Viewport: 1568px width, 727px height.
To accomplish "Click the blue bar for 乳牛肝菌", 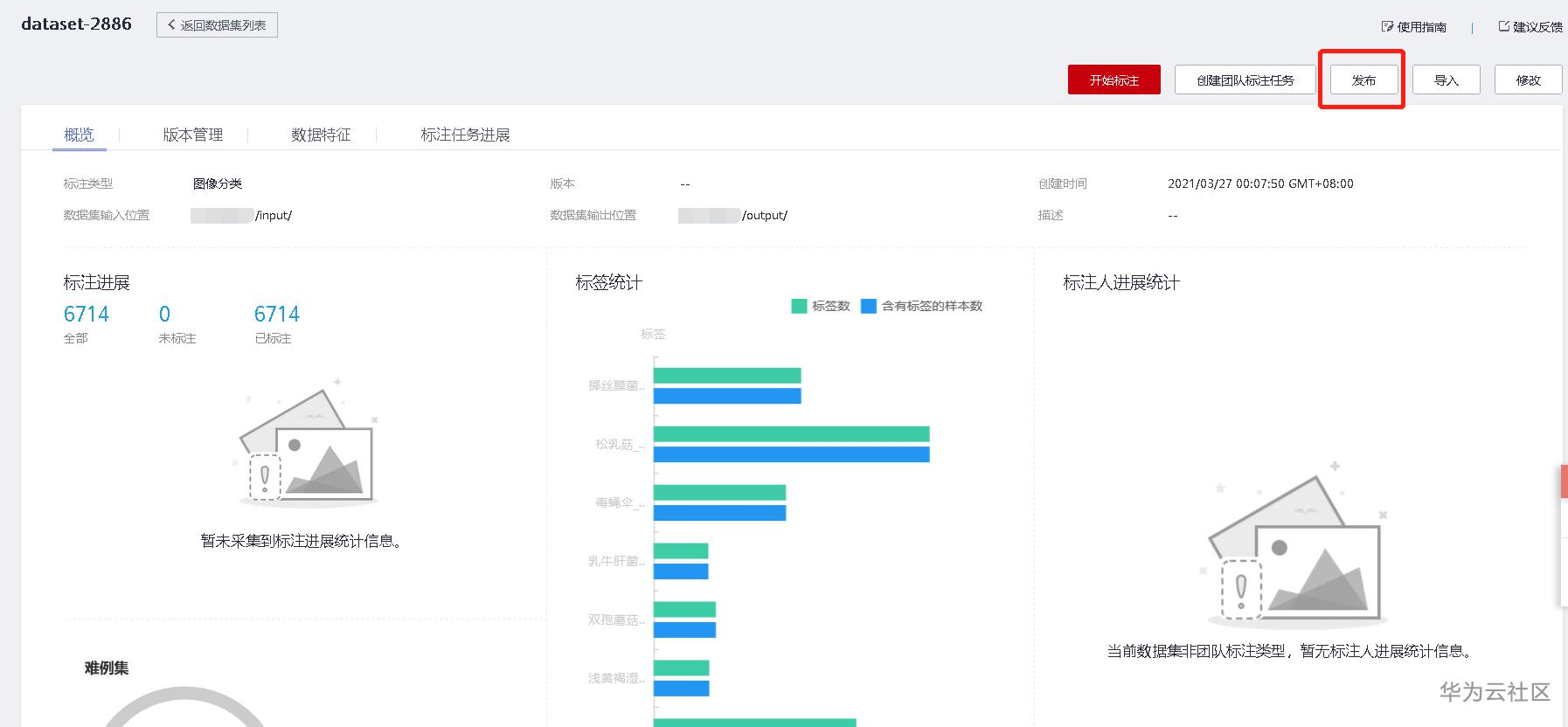I will (681, 571).
